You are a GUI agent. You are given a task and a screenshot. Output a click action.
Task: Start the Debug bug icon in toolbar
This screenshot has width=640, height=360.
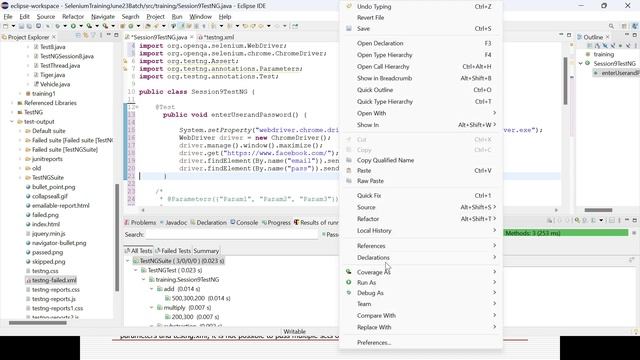pos(58,26)
